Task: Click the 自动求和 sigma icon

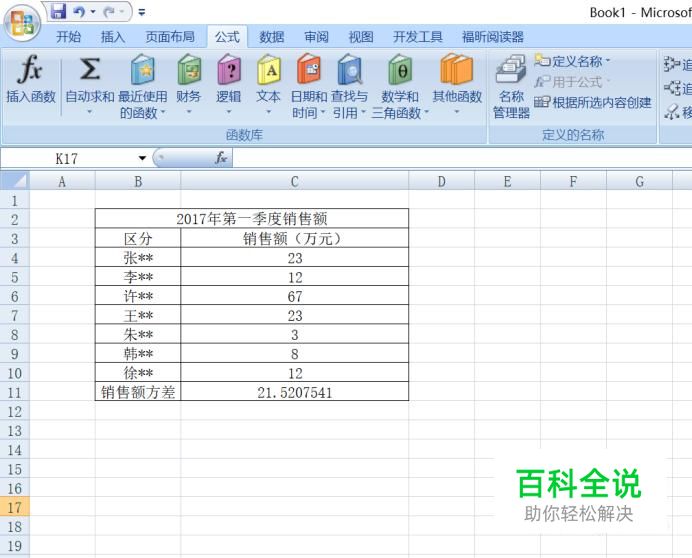Action: pos(90,69)
